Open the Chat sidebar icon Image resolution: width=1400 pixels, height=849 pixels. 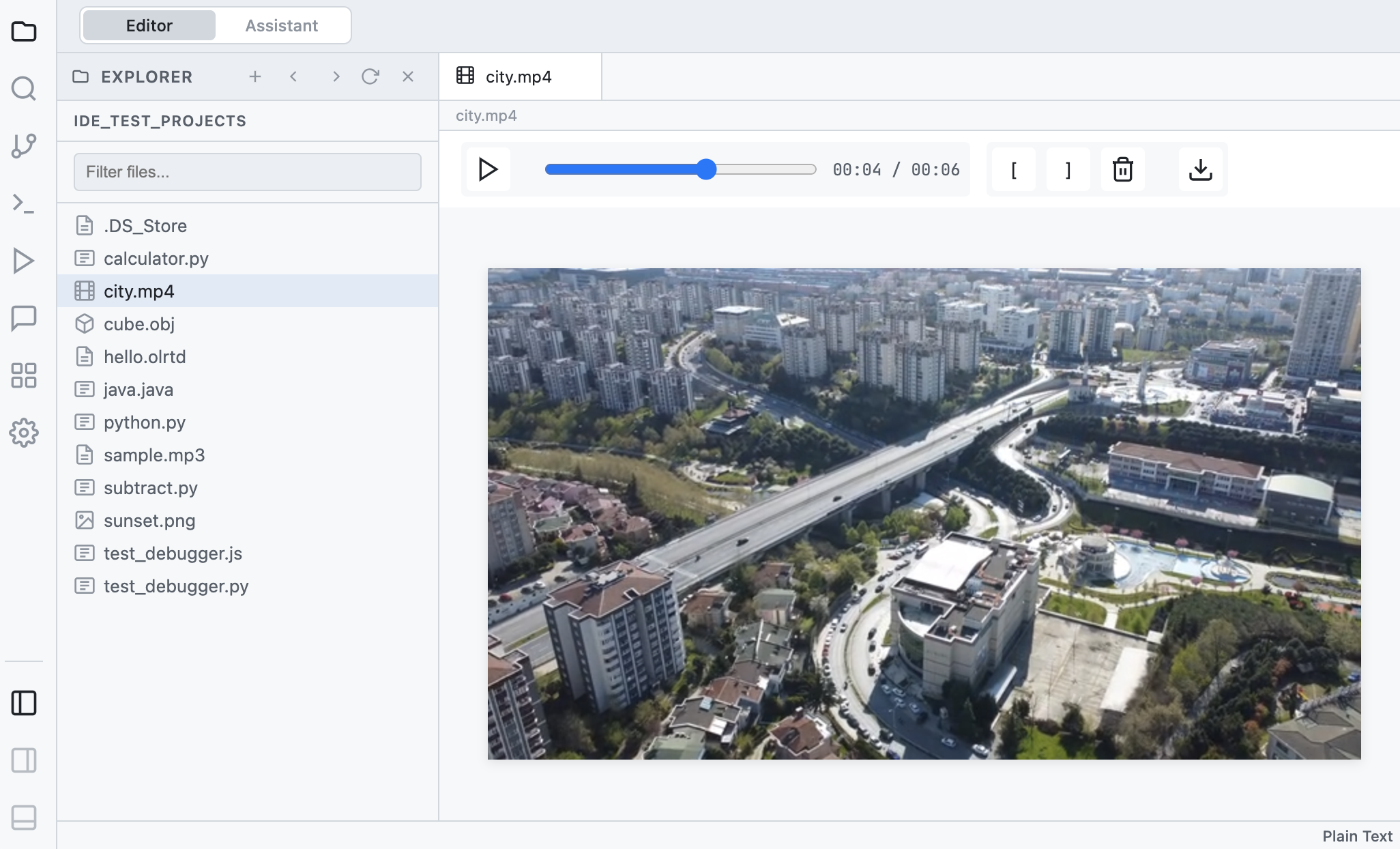click(25, 318)
